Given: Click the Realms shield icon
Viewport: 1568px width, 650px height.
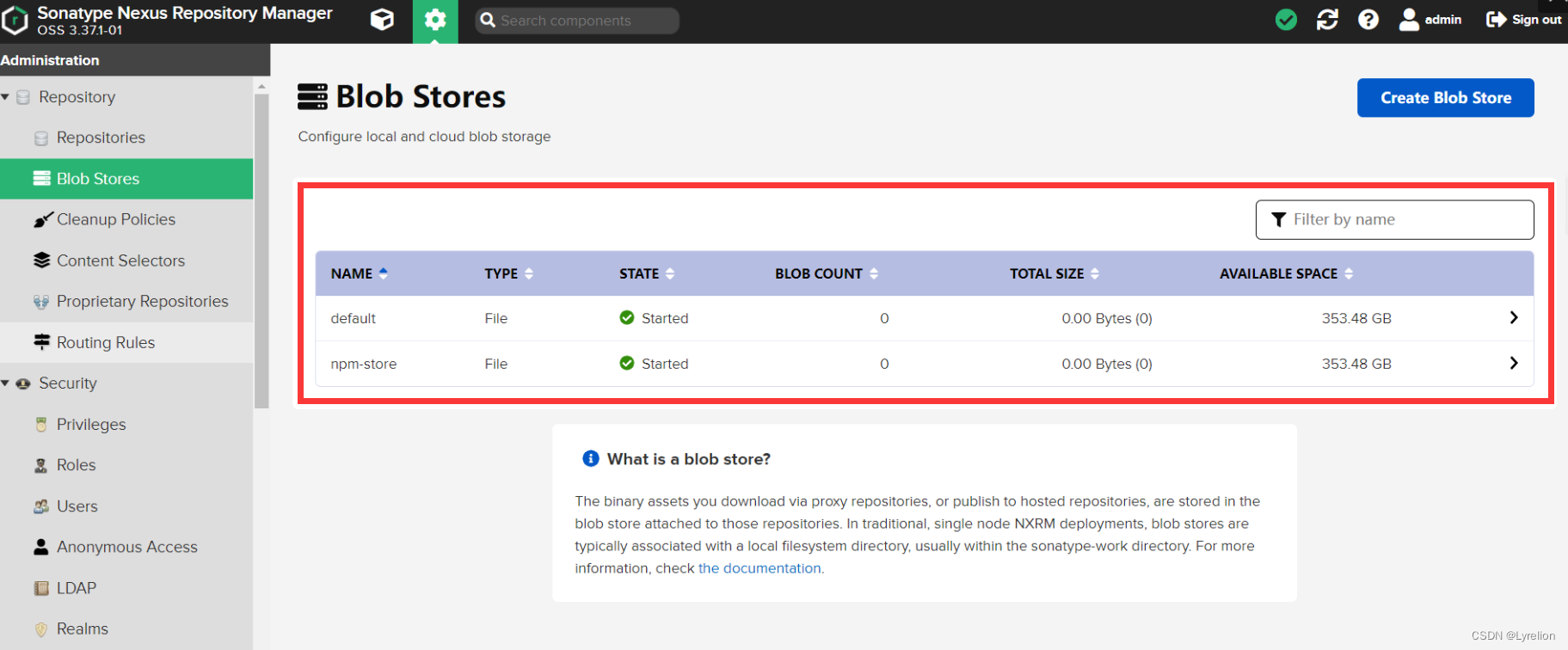Looking at the screenshot, I should pos(40,629).
